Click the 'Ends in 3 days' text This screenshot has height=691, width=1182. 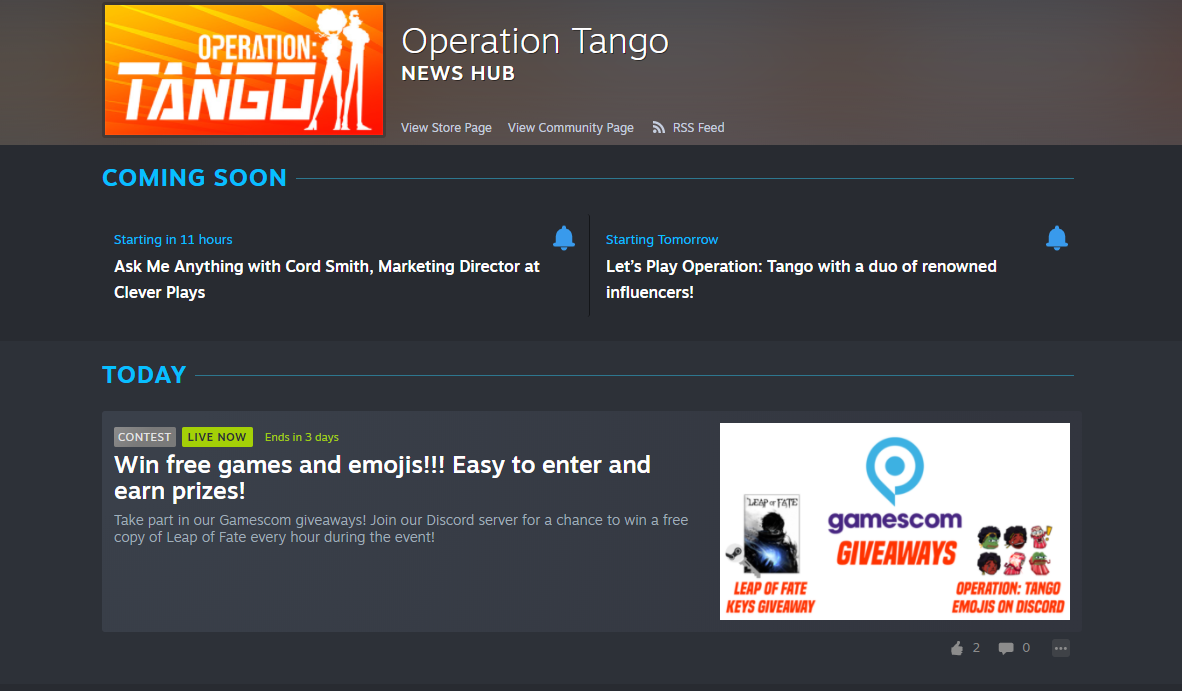click(x=302, y=437)
